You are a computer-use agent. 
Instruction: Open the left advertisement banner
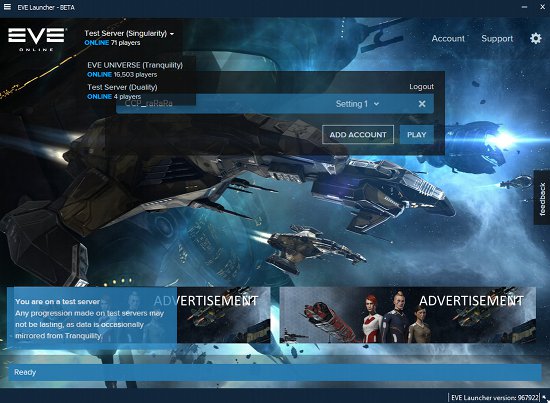click(x=223, y=315)
